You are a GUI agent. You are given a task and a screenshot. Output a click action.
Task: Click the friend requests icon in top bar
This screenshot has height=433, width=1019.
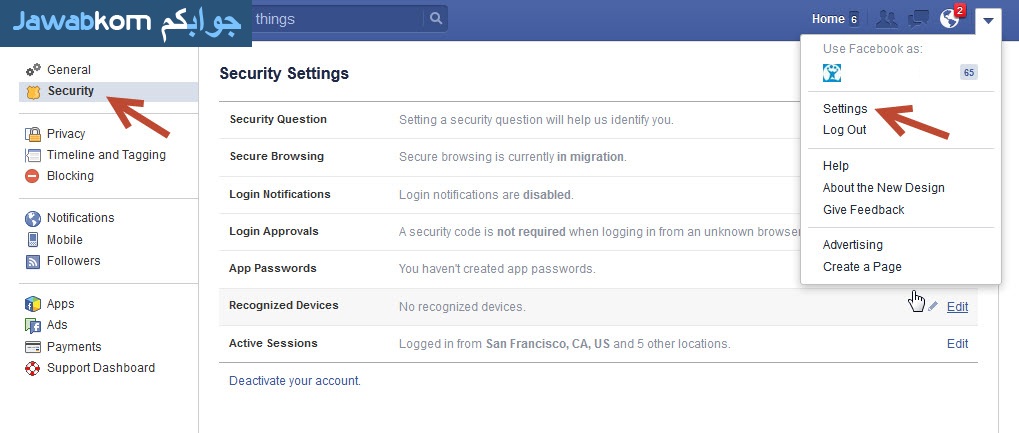[886, 19]
